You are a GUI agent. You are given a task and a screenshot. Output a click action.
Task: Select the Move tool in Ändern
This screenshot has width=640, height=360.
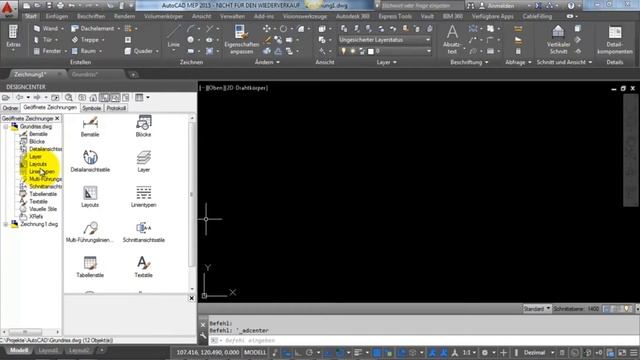(x=267, y=29)
